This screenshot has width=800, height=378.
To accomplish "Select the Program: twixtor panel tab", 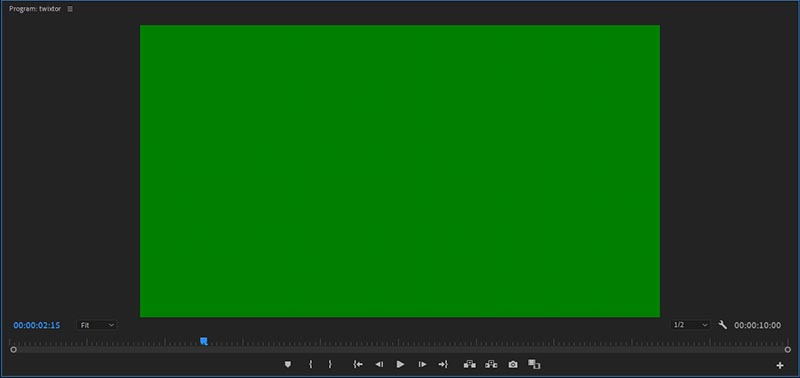I will (35, 9).
